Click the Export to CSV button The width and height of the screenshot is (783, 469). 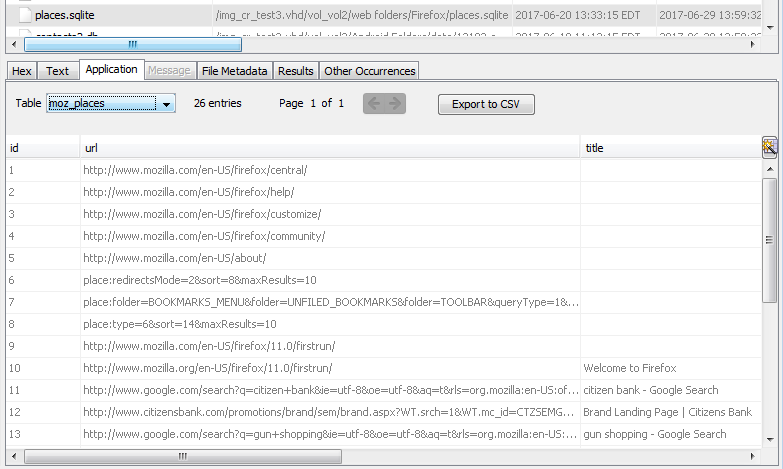point(486,104)
